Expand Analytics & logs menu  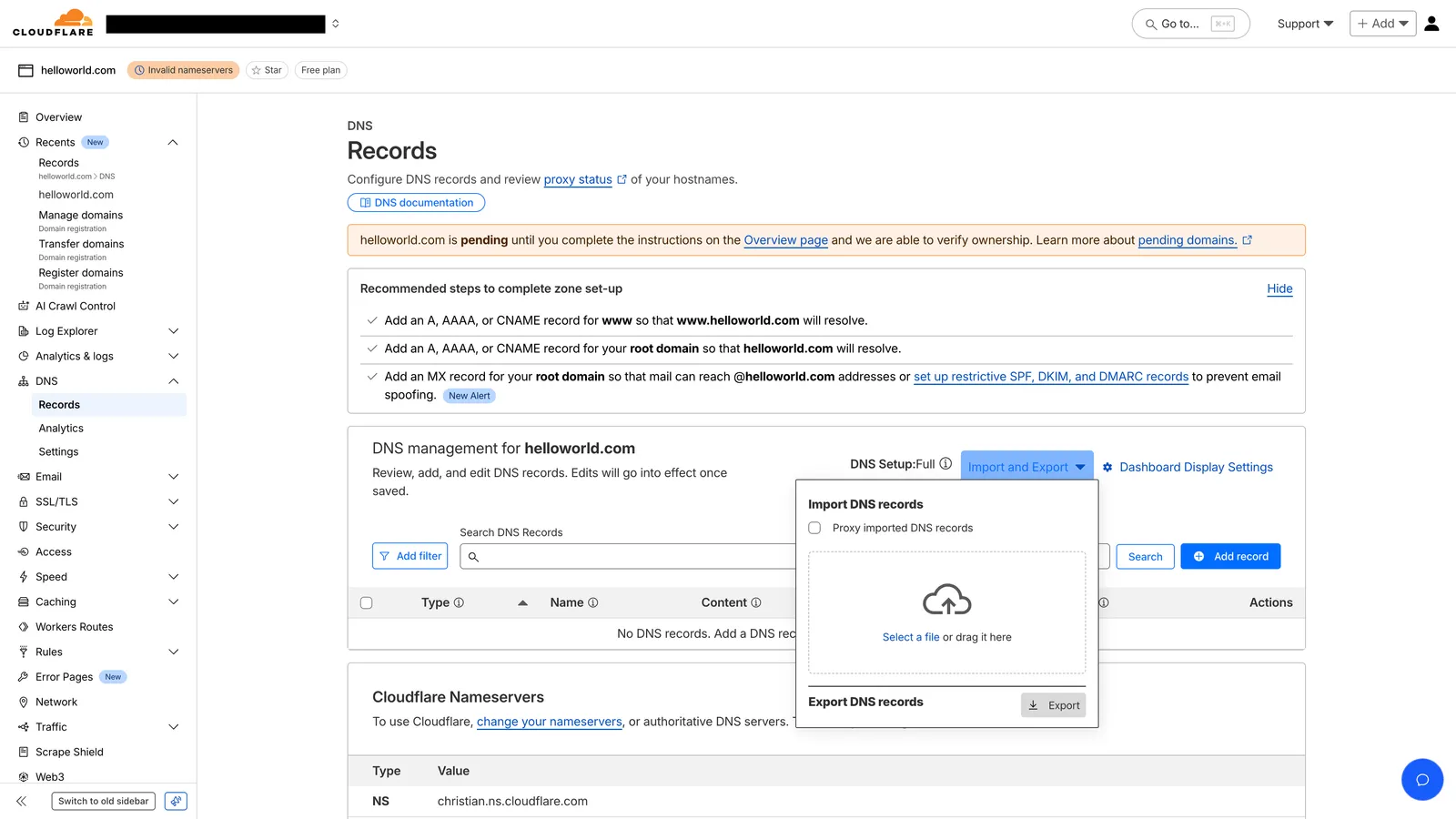click(x=173, y=357)
